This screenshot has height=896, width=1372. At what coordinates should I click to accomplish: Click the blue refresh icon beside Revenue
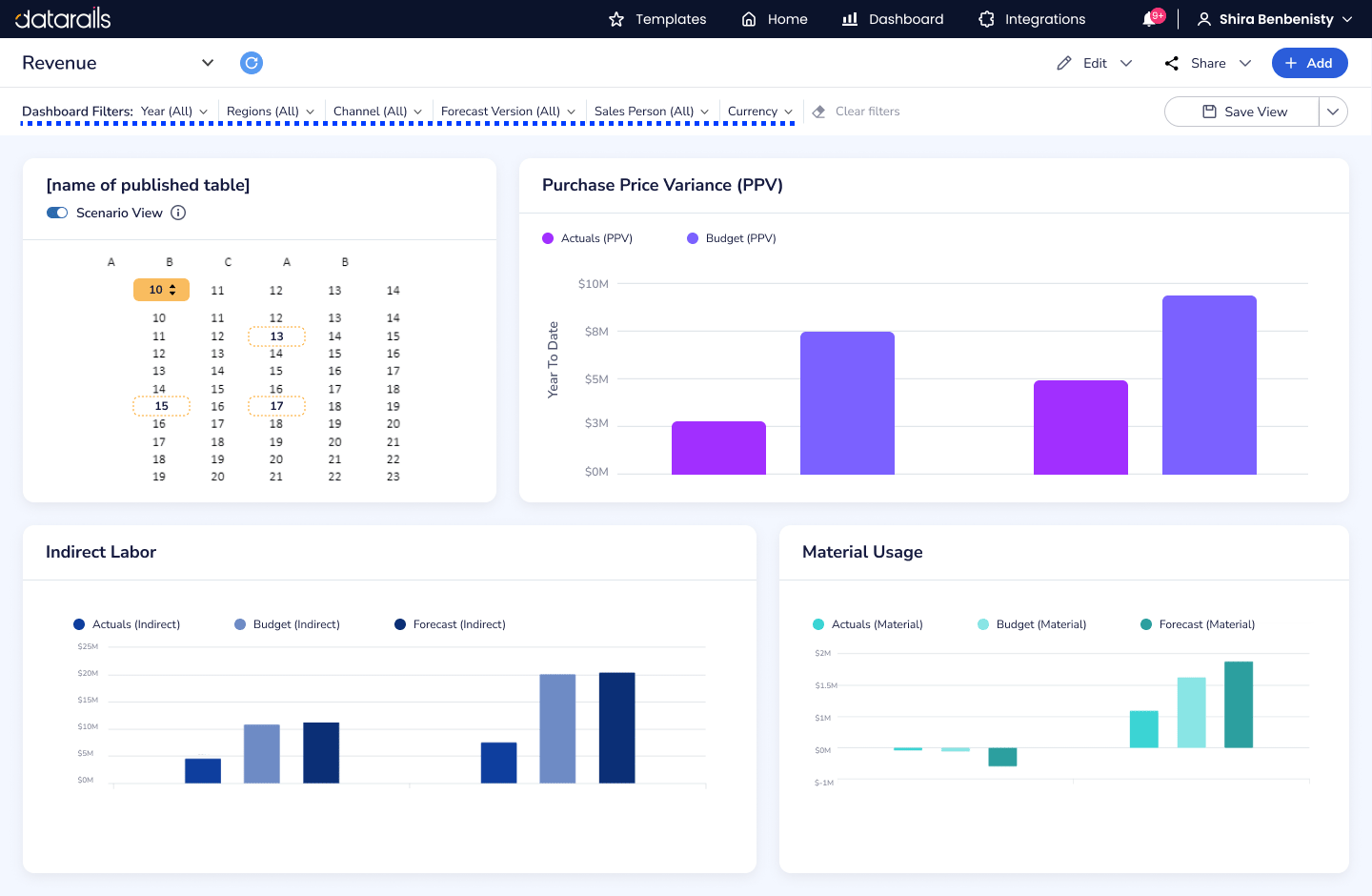click(x=252, y=63)
